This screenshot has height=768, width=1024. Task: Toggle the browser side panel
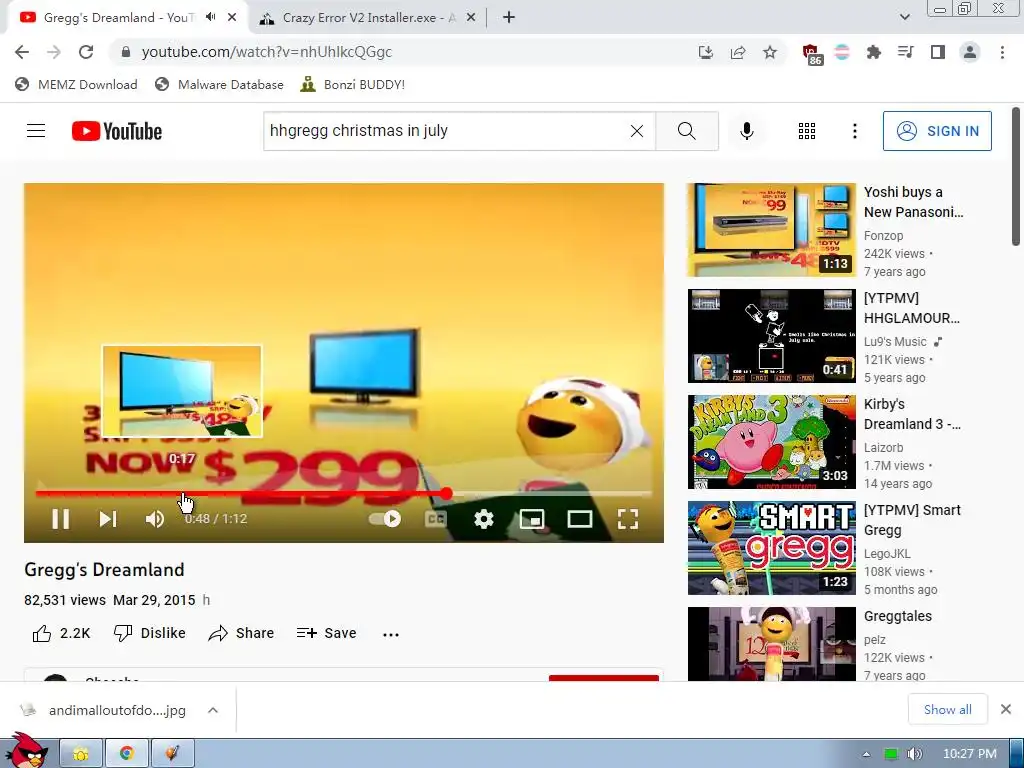(937, 52)
